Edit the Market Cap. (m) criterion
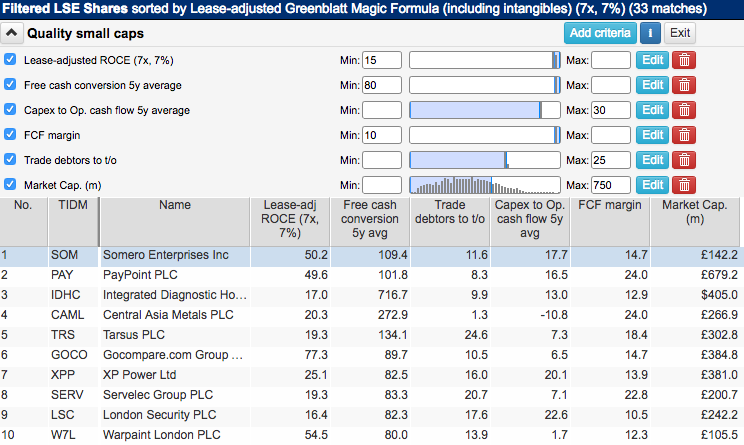 652,185
